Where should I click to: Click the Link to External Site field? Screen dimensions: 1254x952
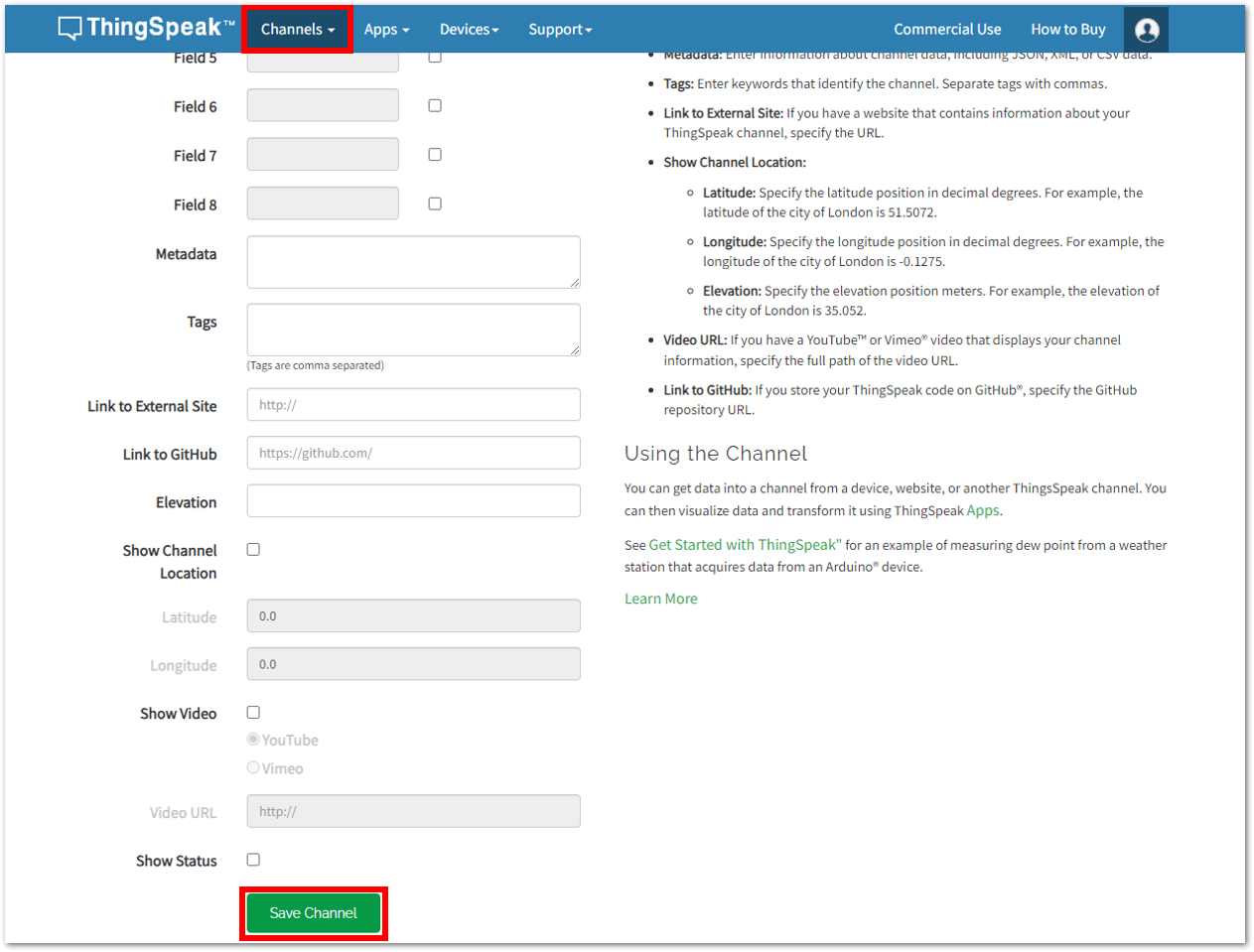tap(413, 405)
